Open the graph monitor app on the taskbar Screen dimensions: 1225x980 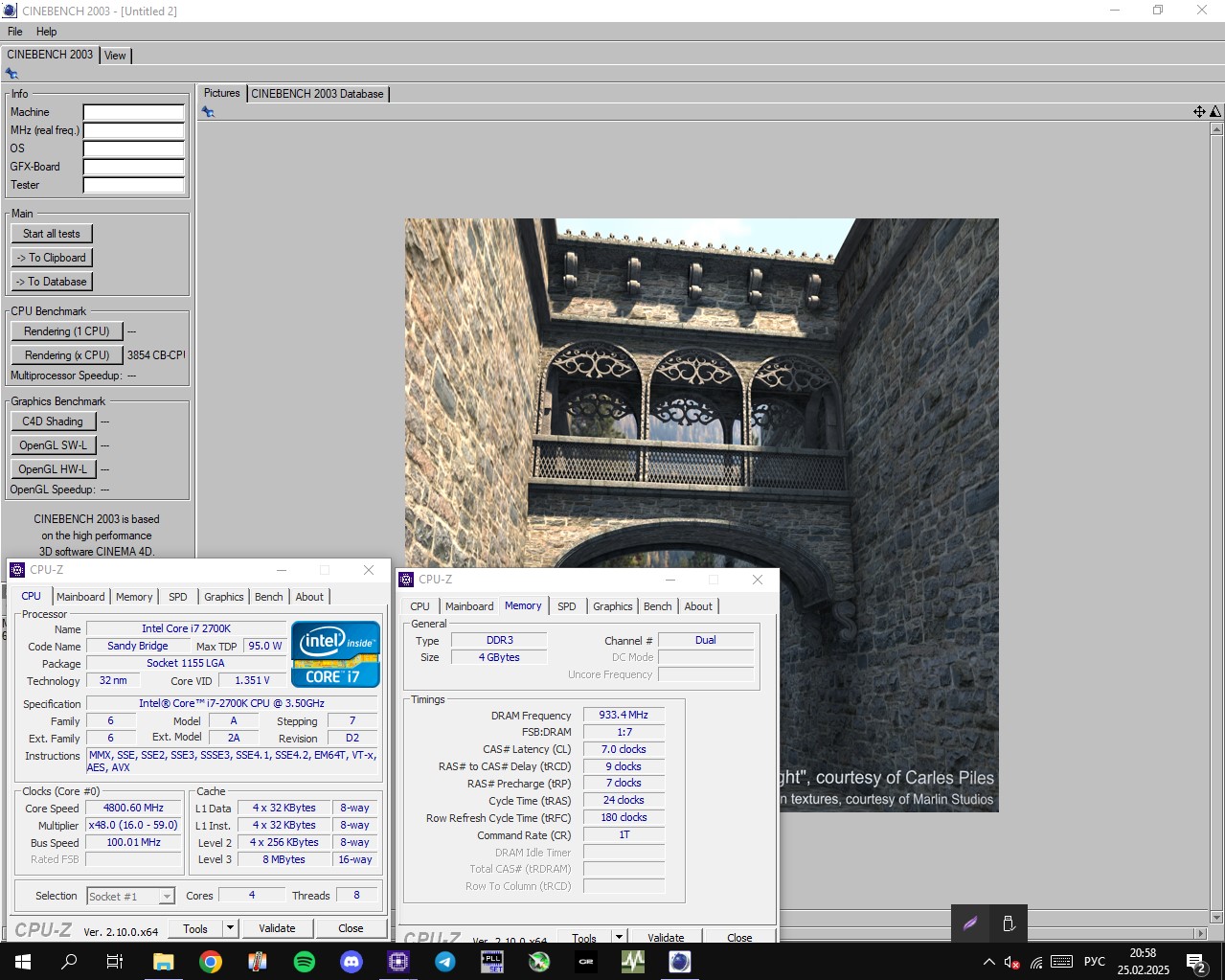[633, 962]
